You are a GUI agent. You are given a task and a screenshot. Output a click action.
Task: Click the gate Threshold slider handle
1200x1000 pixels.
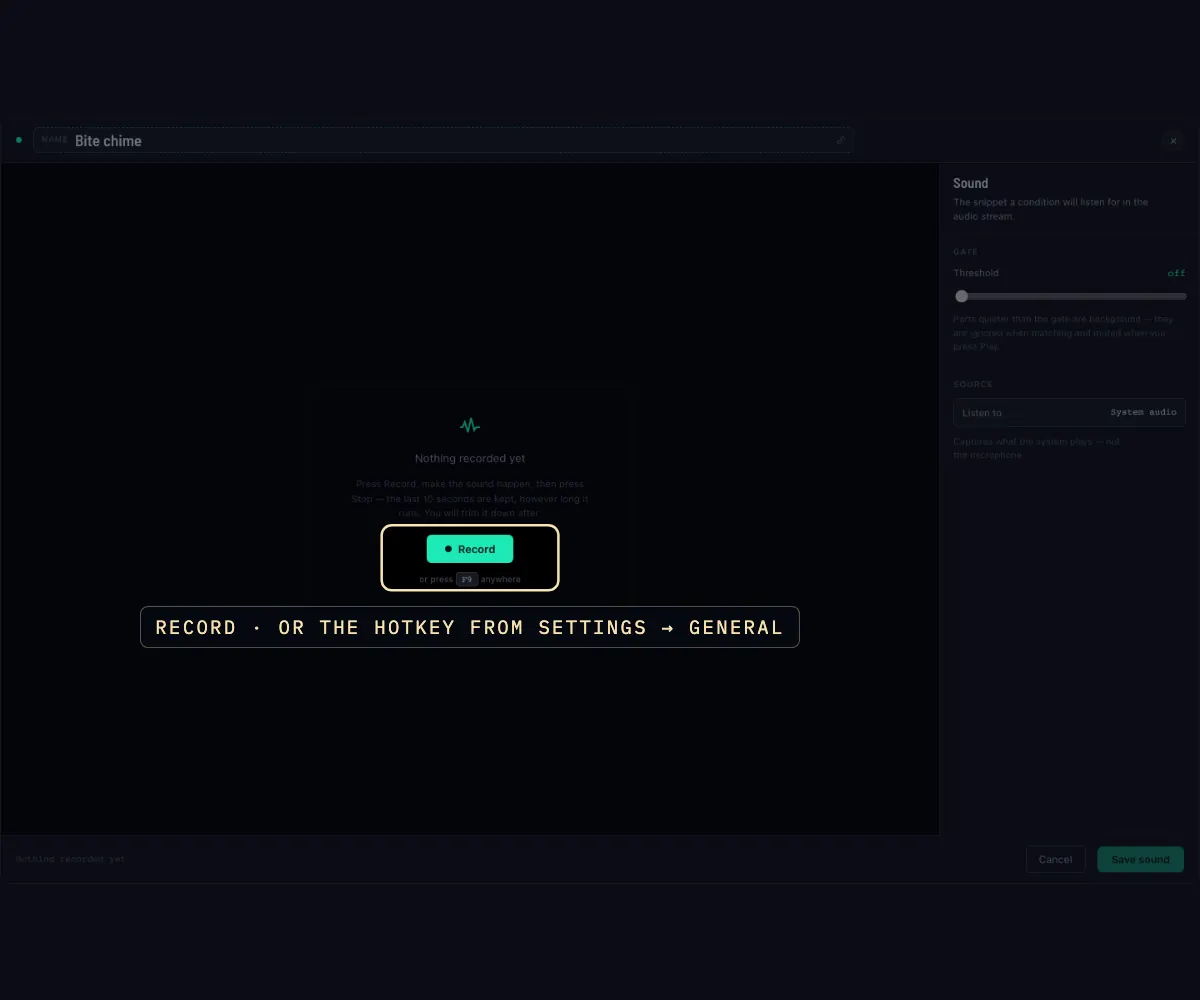[962, 296]
